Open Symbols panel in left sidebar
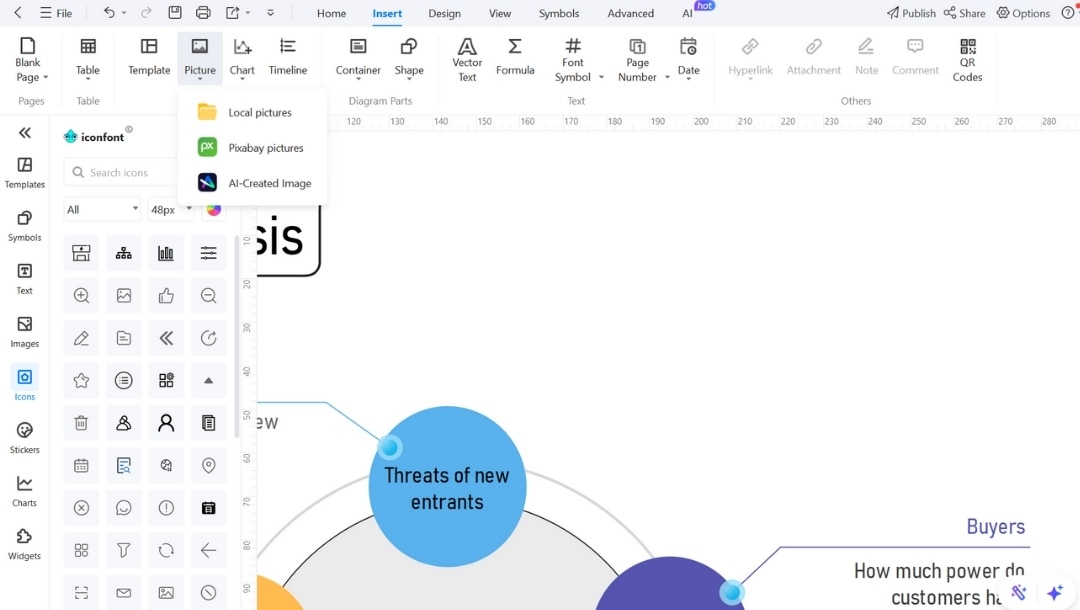The height and width of the screenshot is (610, 1080). point(25,225)
